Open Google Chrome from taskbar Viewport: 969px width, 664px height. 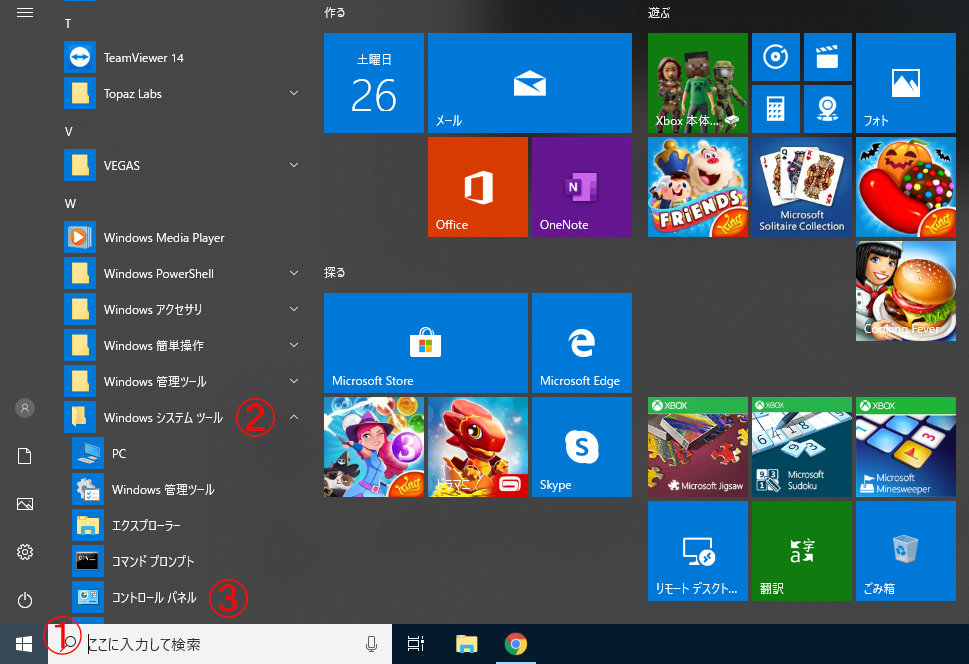point(515,644)
